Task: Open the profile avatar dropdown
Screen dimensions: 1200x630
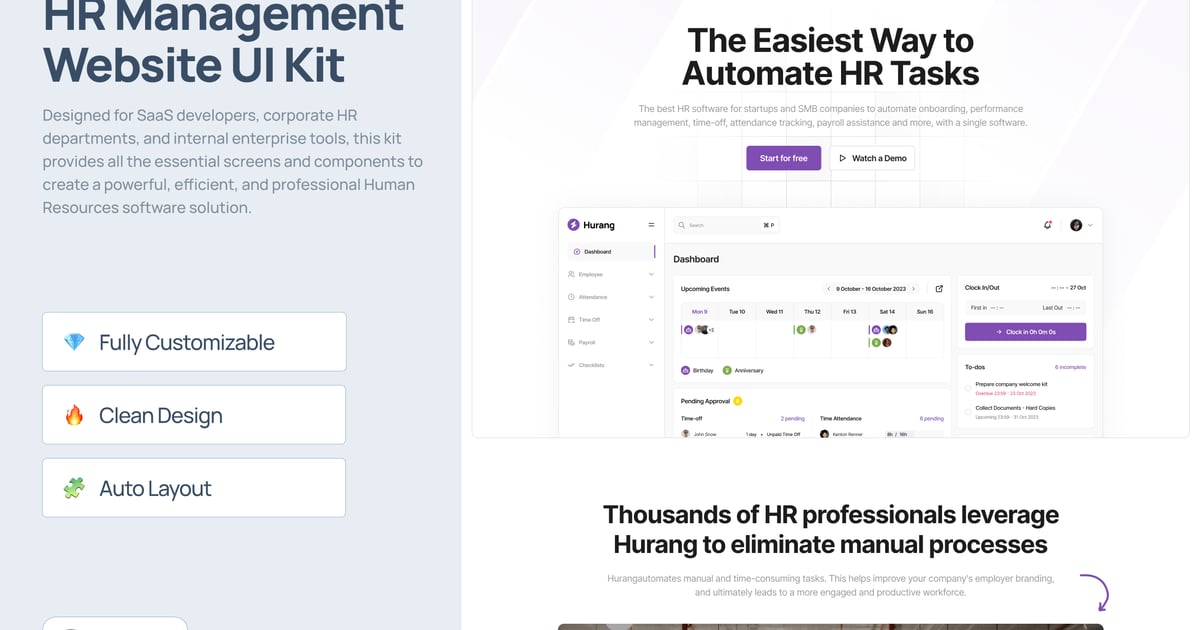Action: coord(1076,225)
